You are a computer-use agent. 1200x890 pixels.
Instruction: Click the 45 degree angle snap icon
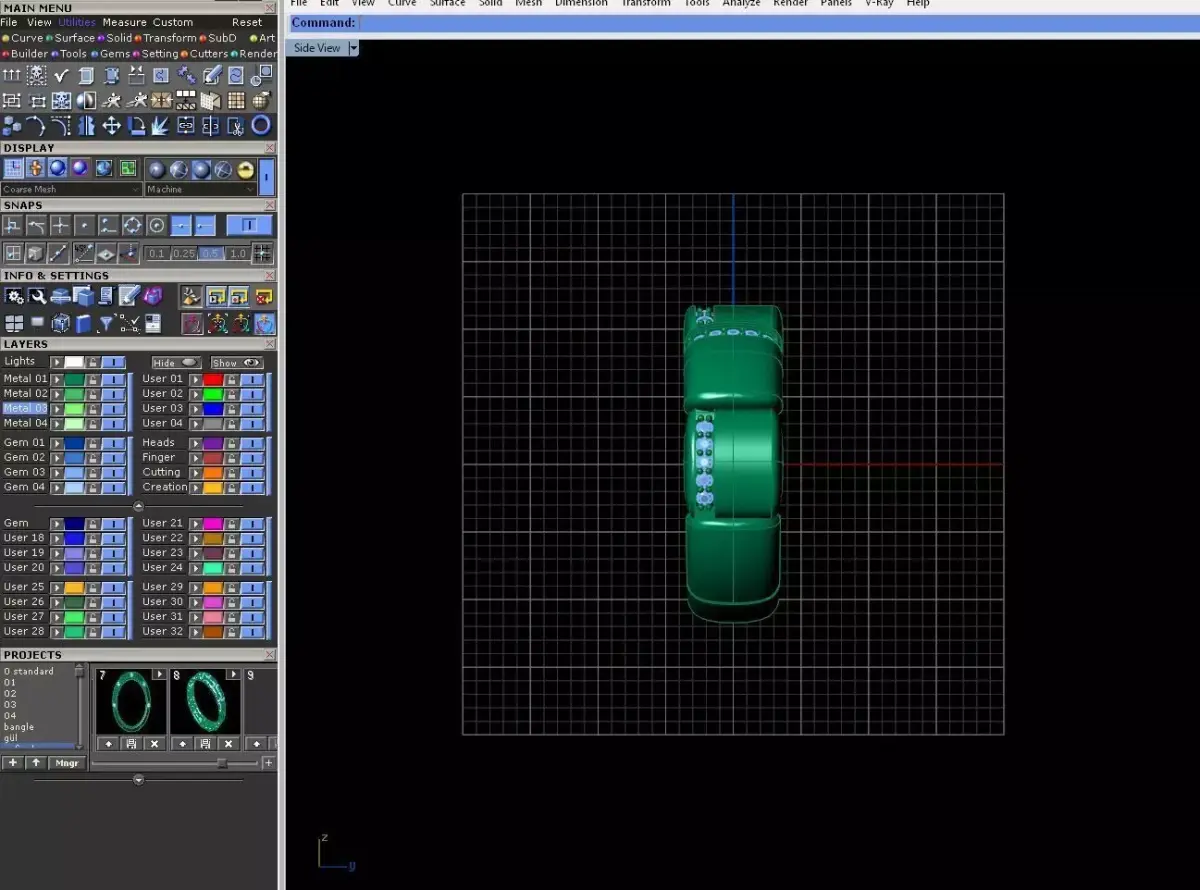(x=84, y=253)
